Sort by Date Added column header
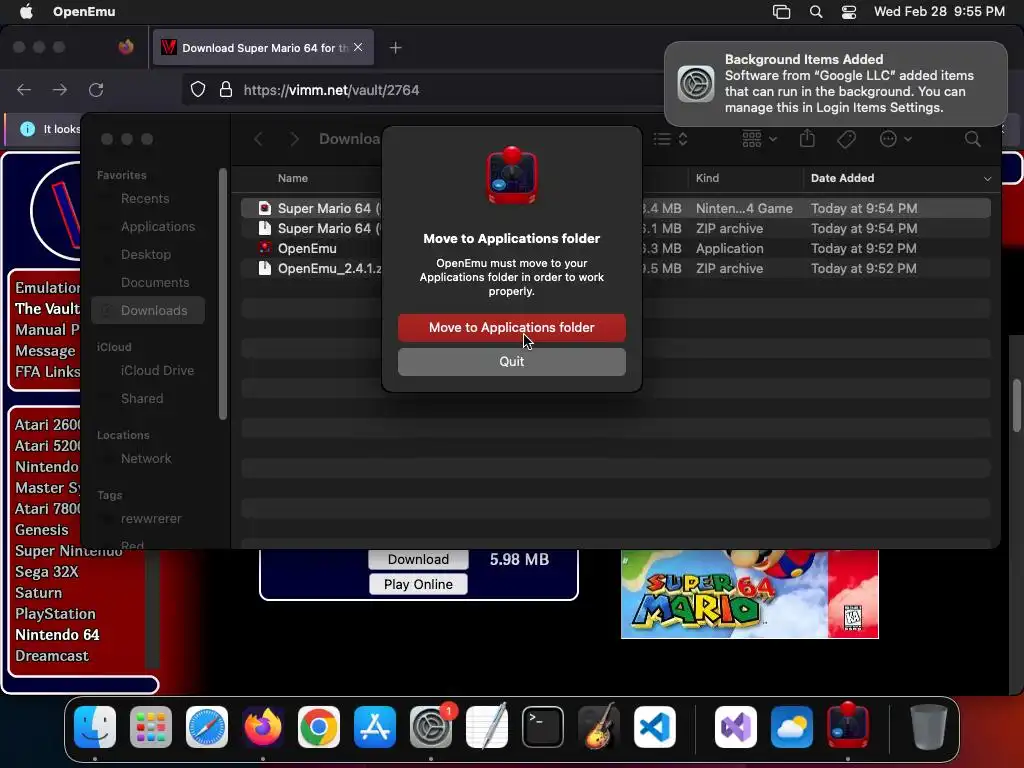 901,178
